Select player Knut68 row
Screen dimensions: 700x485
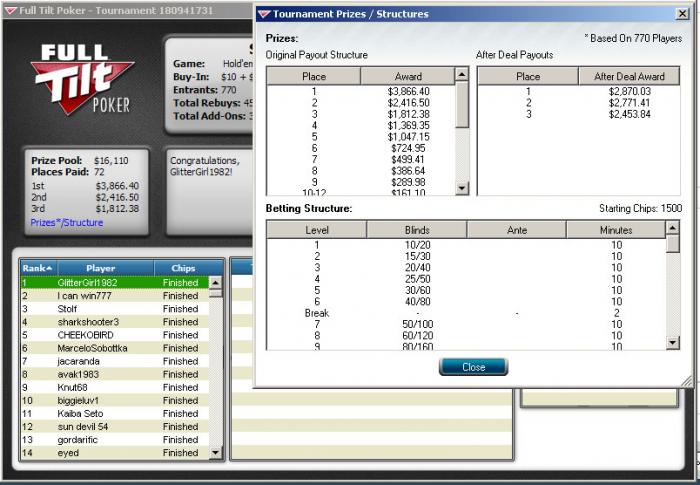(115, 387)
